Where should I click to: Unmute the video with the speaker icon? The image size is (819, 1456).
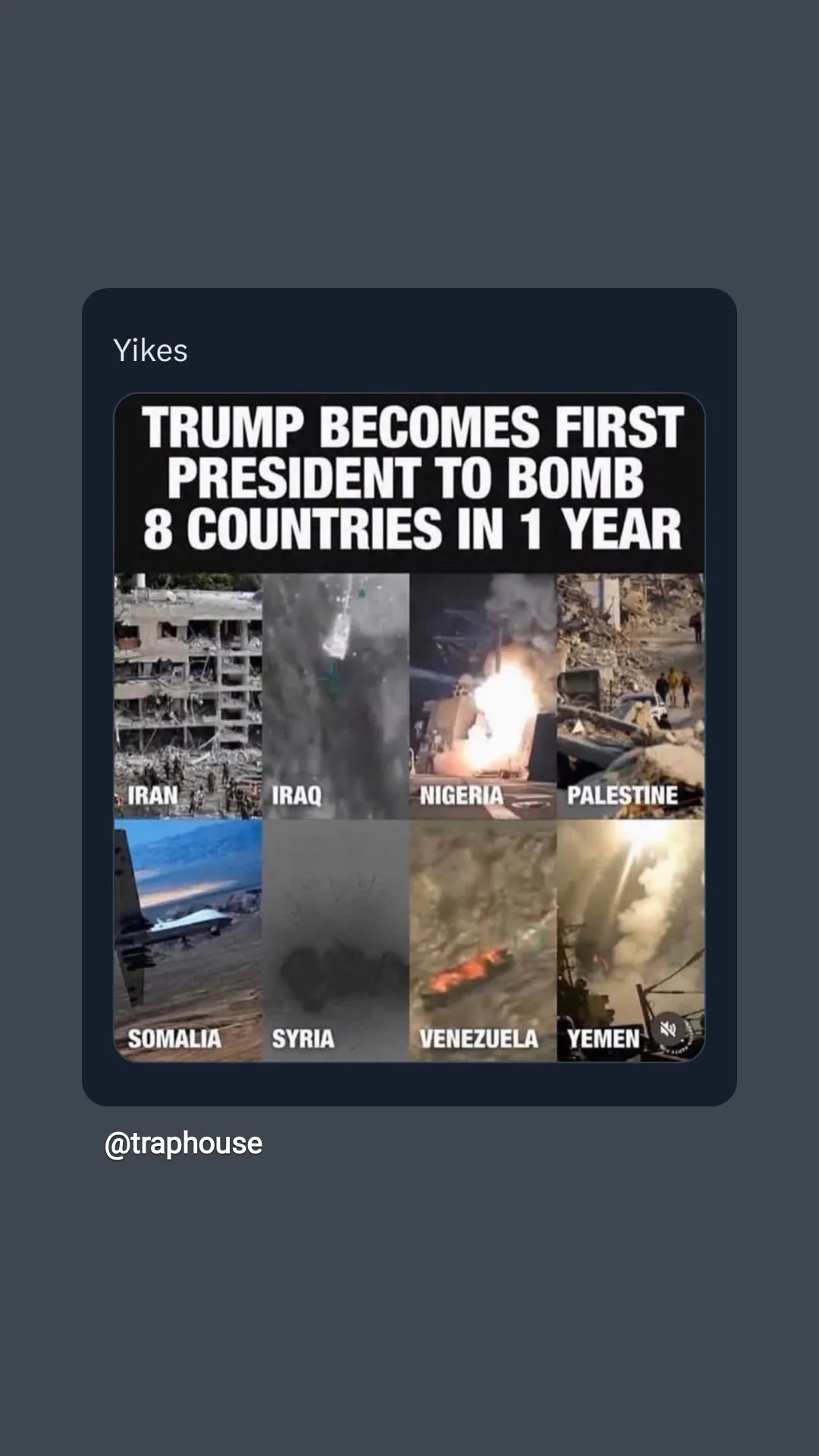click(667, 1028)
